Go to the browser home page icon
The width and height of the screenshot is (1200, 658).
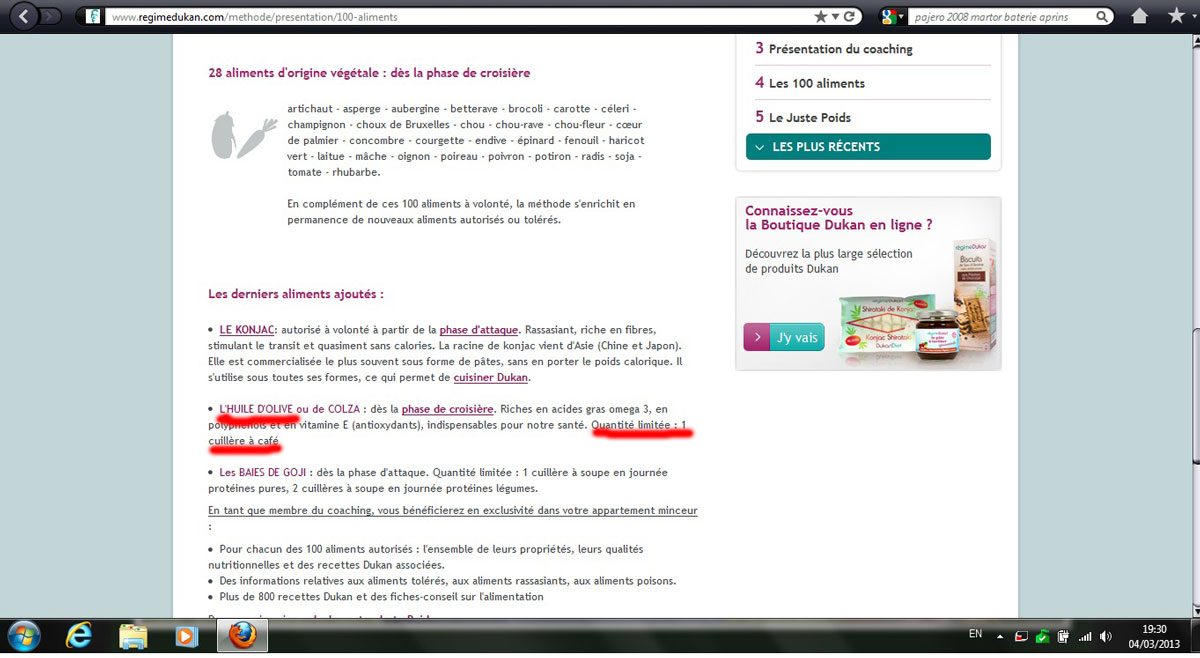coord(1139,17)
